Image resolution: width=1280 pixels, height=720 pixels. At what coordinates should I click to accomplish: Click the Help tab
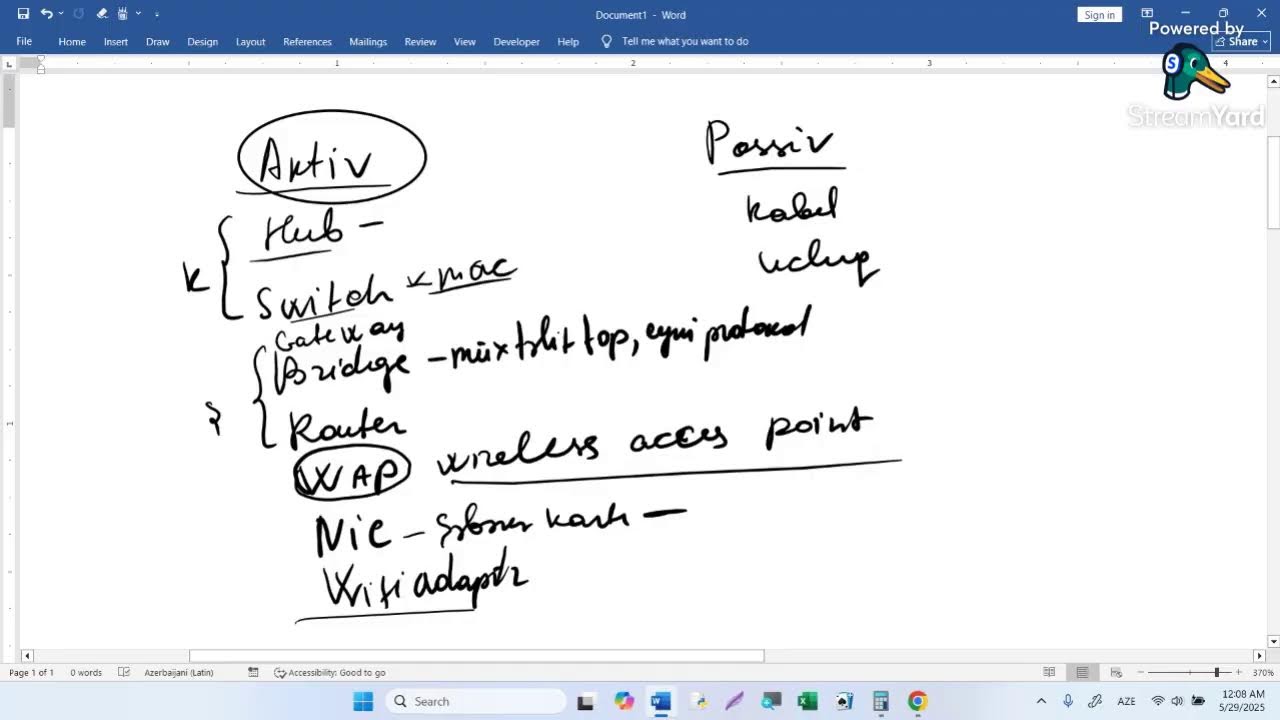tap(568, 42)
